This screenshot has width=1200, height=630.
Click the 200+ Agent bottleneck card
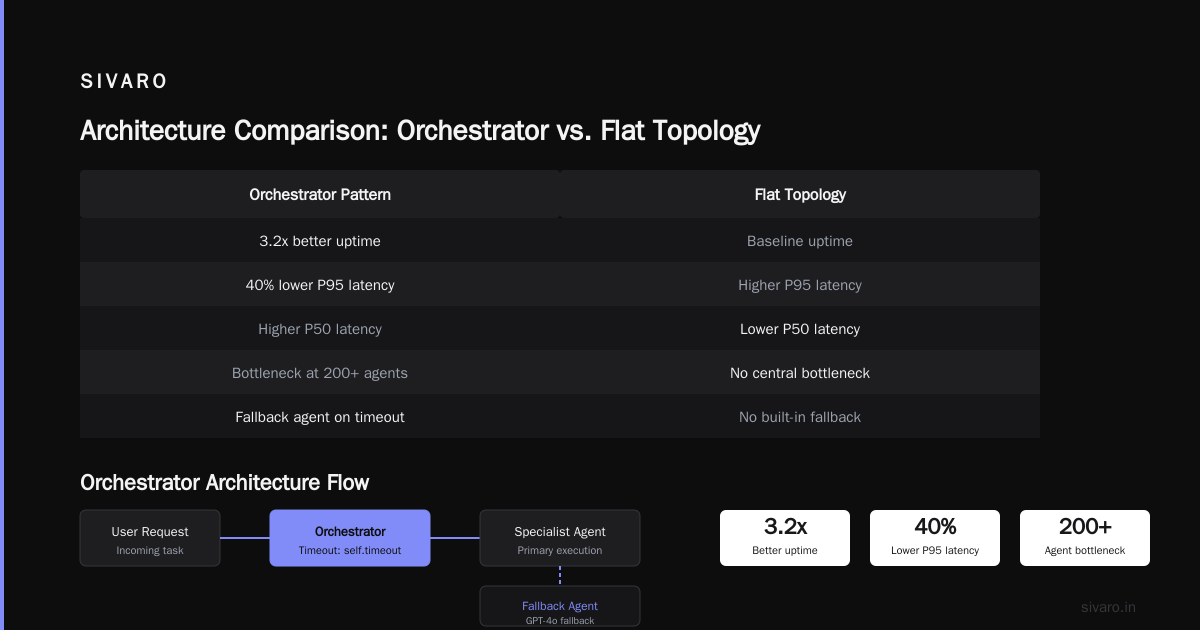point(1085,538)
